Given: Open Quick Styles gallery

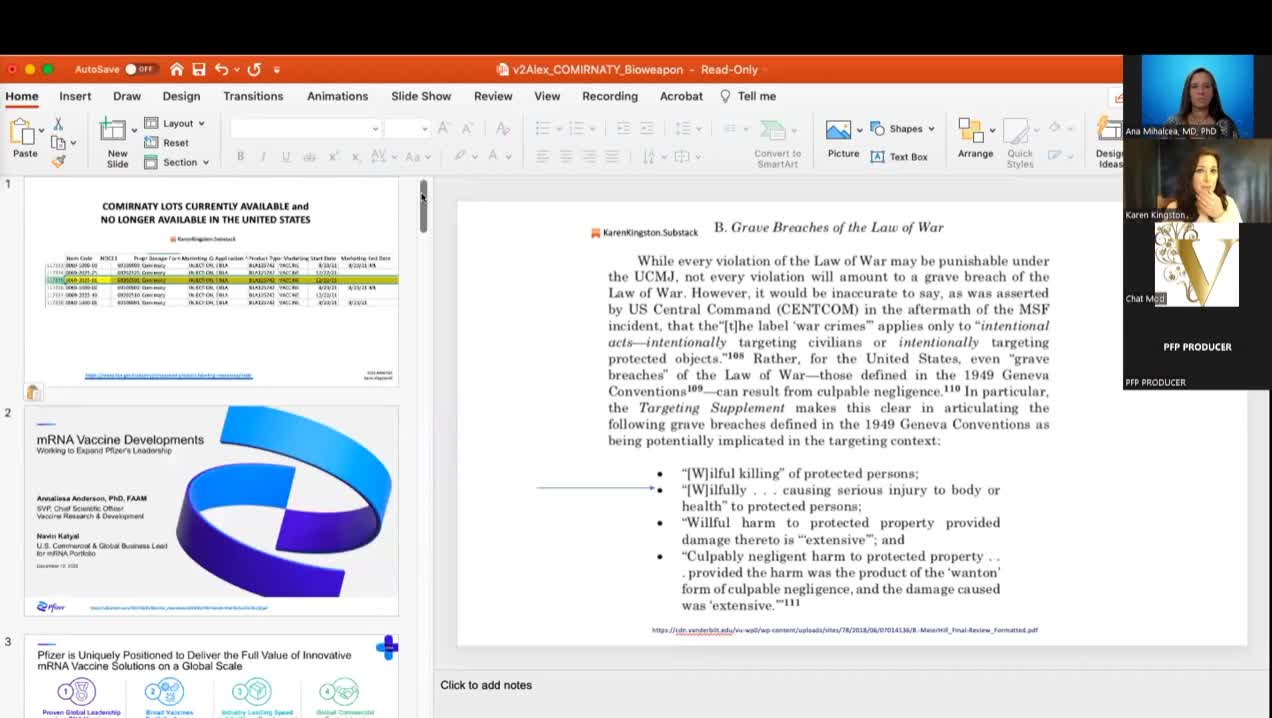Looking at the screenshot, I should click(1020, 142).
